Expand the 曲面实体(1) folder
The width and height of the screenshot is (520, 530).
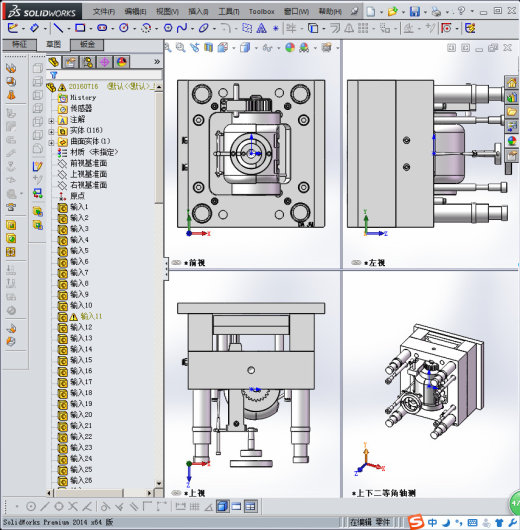[x=51, y=143]
